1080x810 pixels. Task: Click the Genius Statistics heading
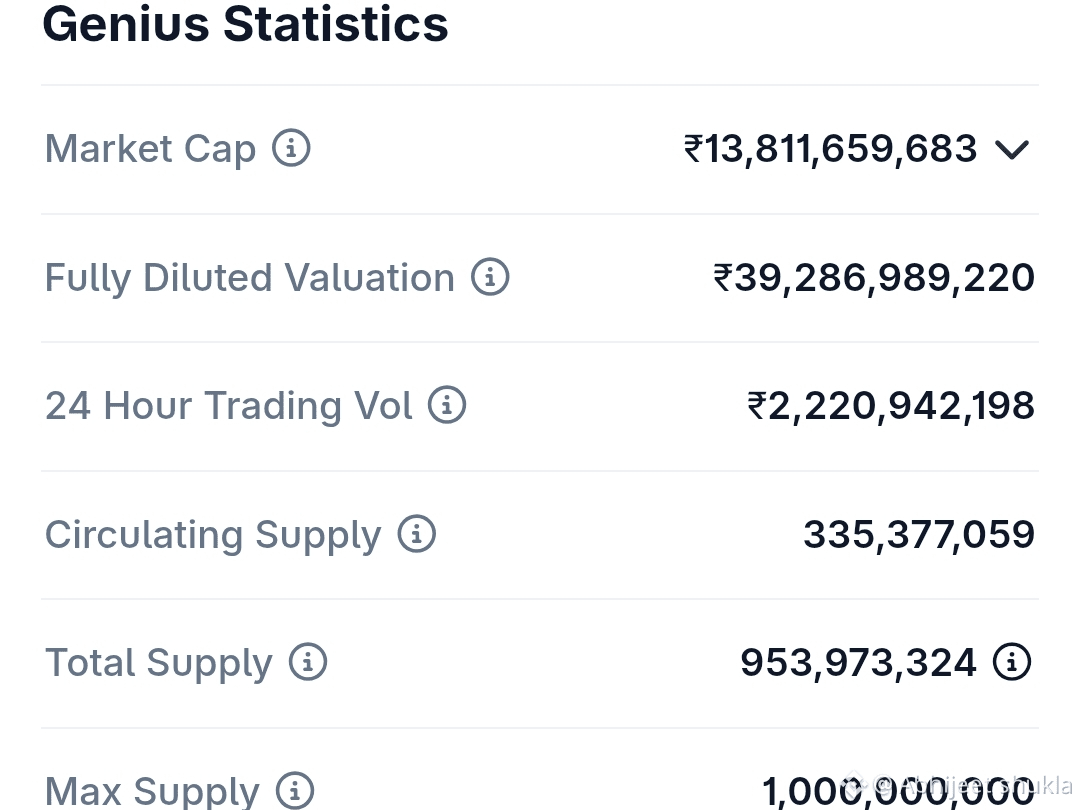tap(245, 23)
